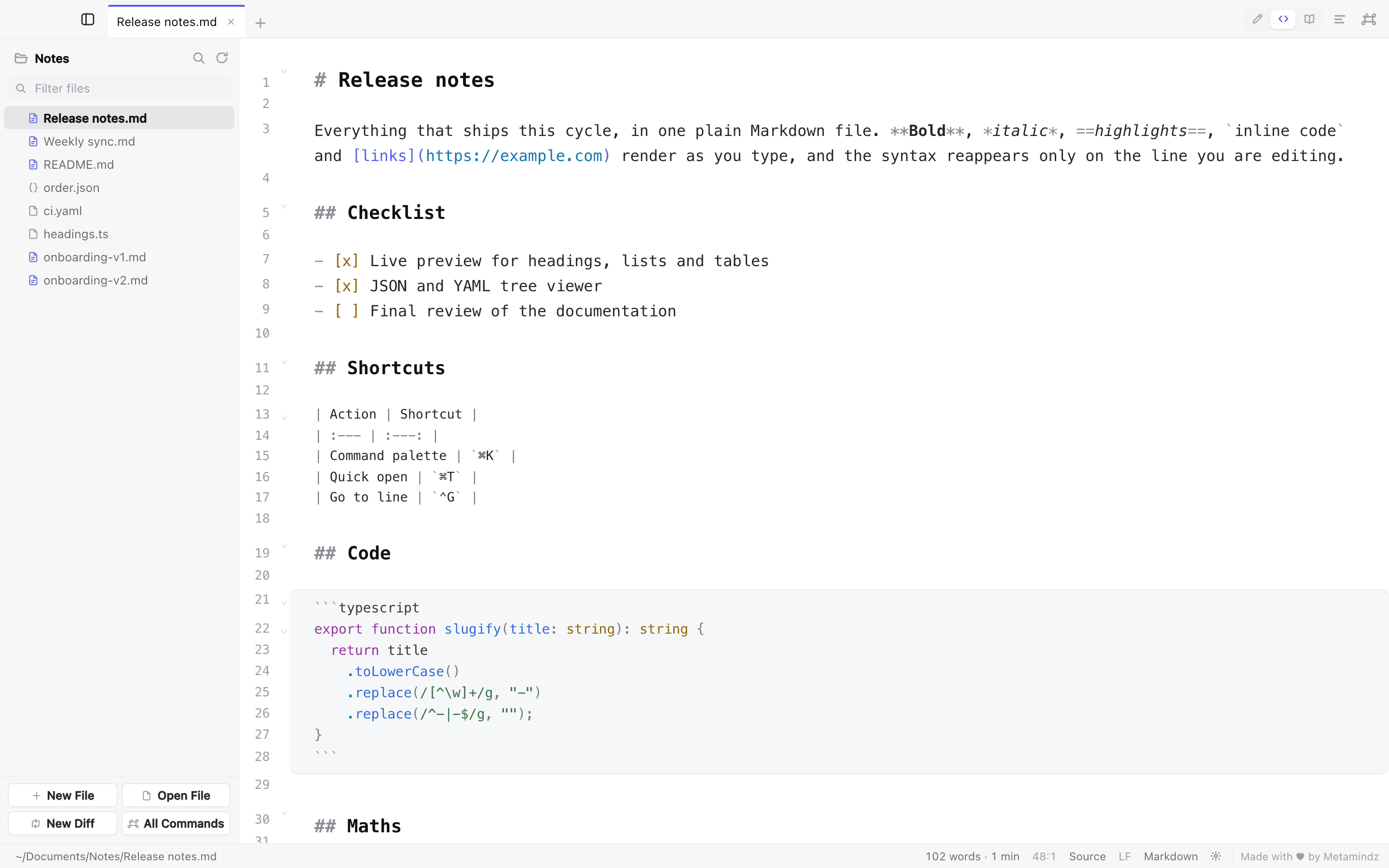Fold the slugify function at line 22
The image size is (1389, 868).
pos(284,632)
